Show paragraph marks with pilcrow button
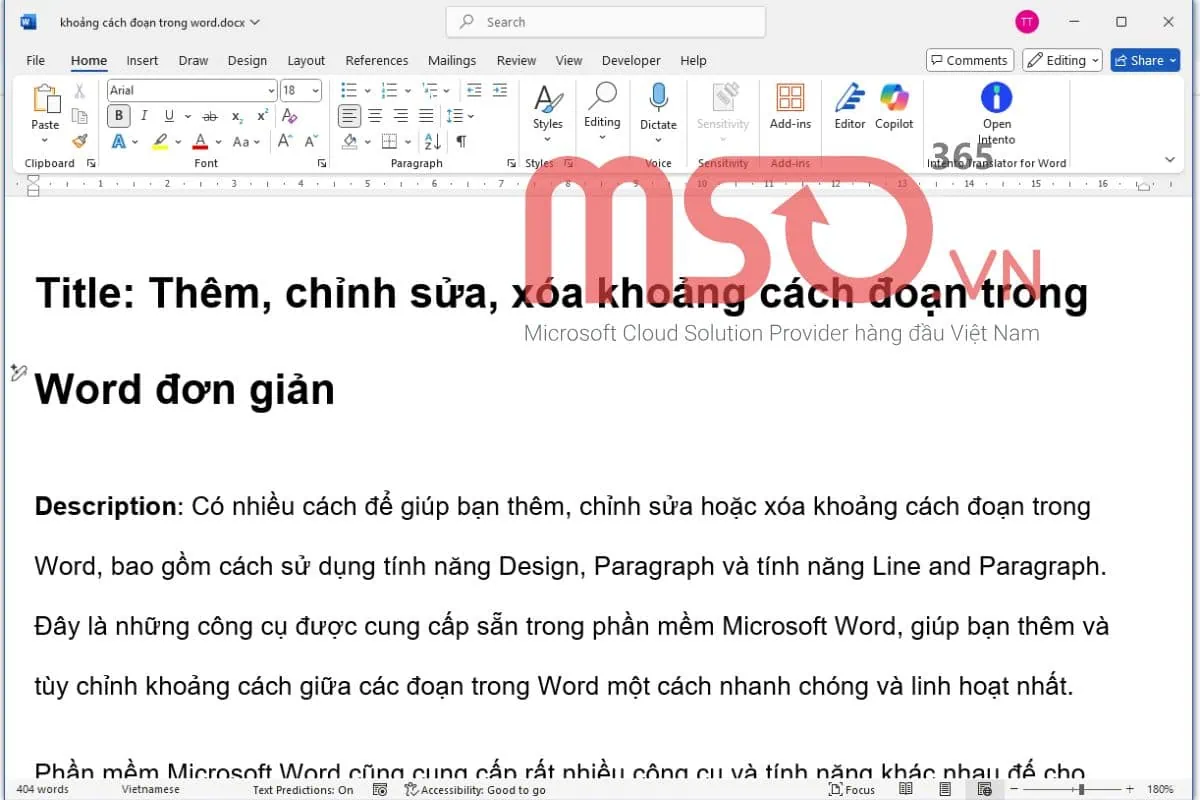Screen dimensions: 1200x800 [x=461, y=141]
